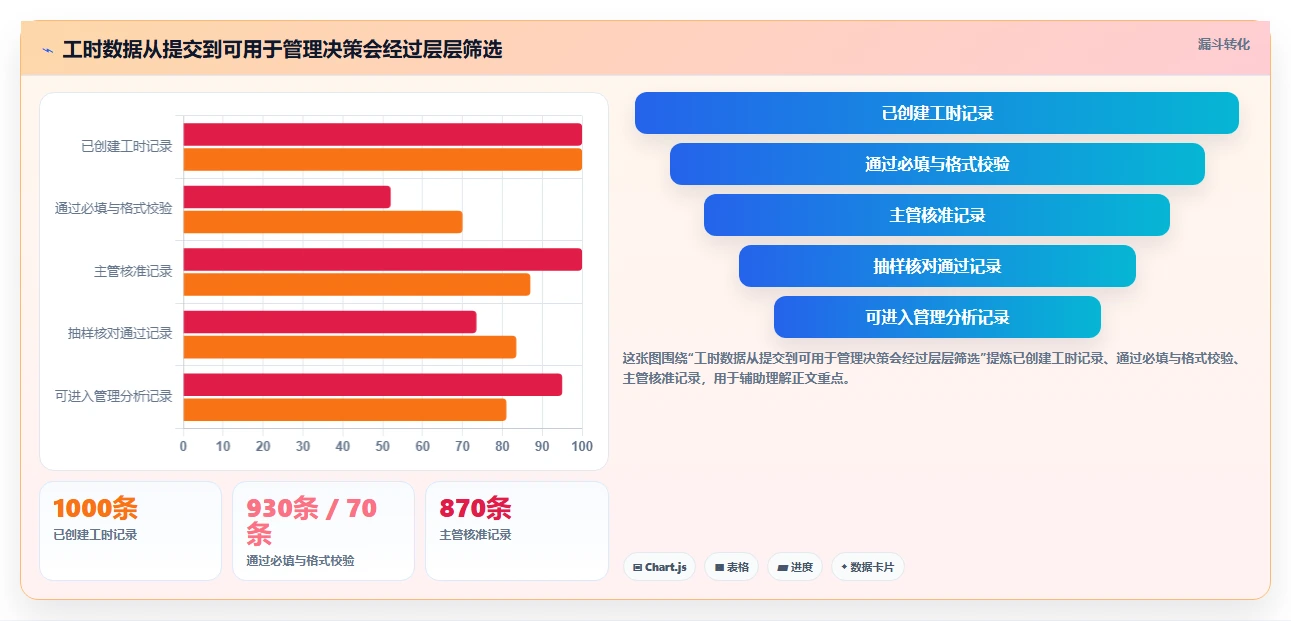Open the 1000条 stat card
This screenshot has width=1291, height=621.
130,531
